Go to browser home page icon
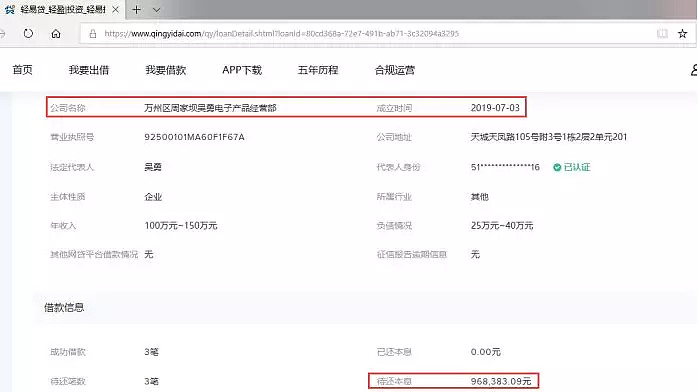 (x=56, y=33)
